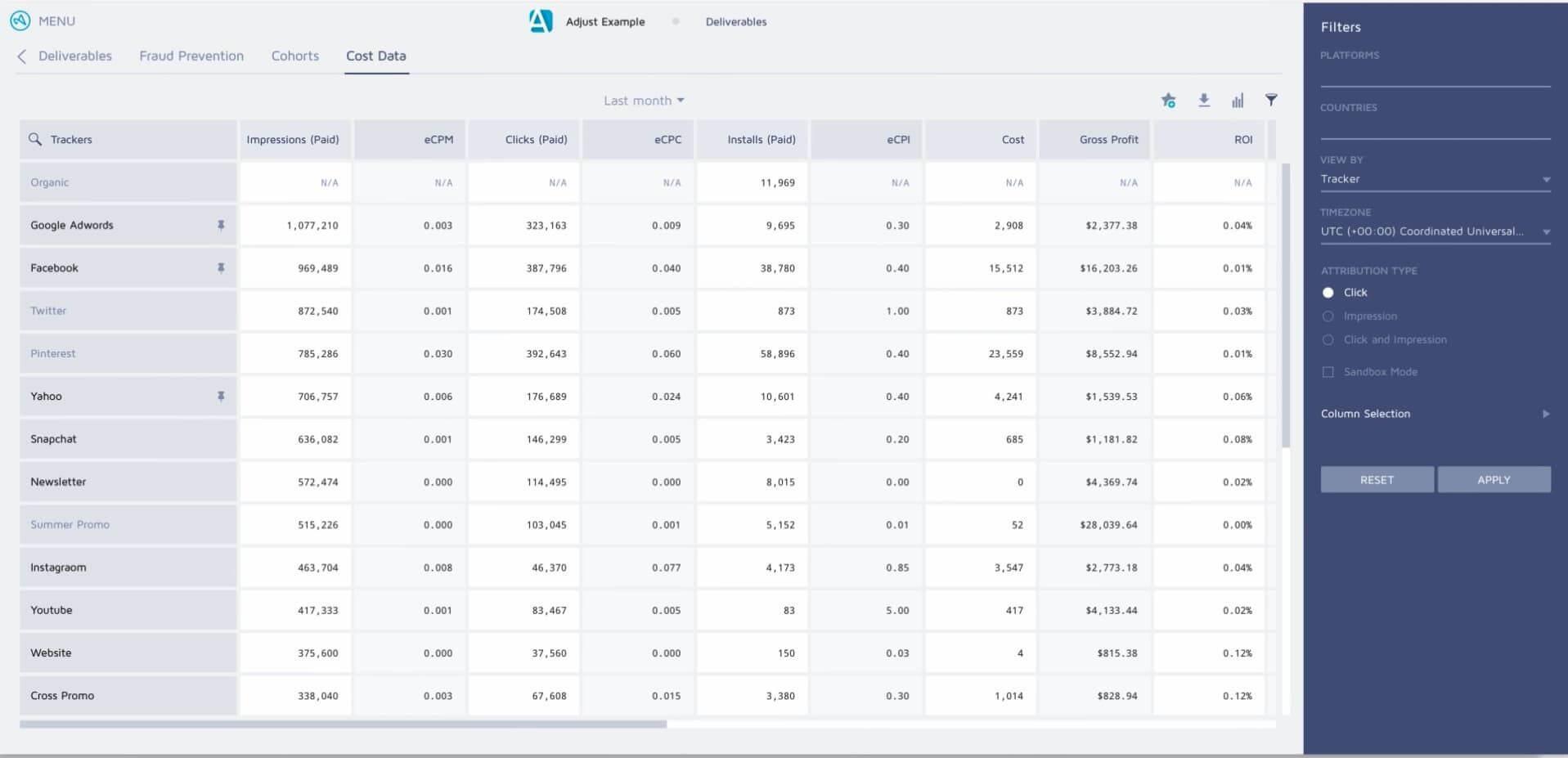Sort by eCPI column header
The image size is (1568, 758).
coord(866,140)
